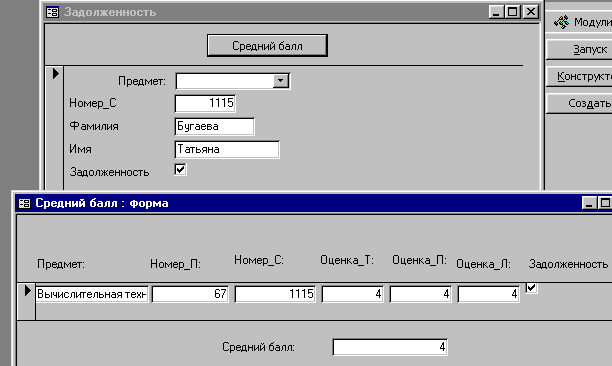Click the record selector arrow in Задолженность form
The width and height of the screenshot is (612, 366).
pos(55,73)
